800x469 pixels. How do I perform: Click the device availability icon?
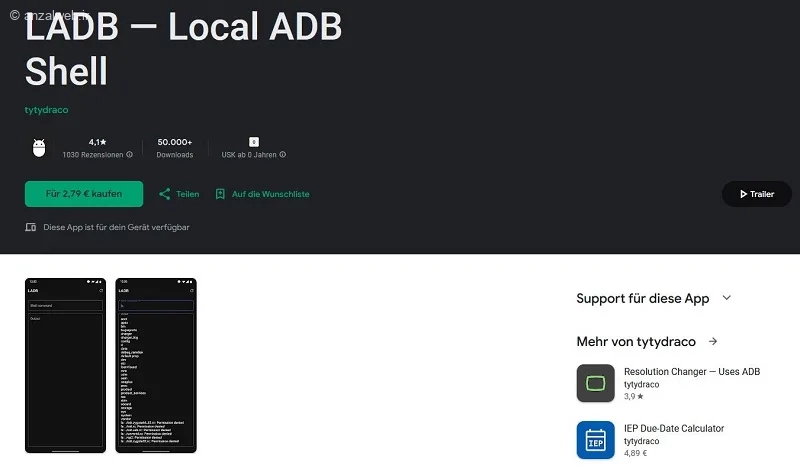[x=31, y=227]
